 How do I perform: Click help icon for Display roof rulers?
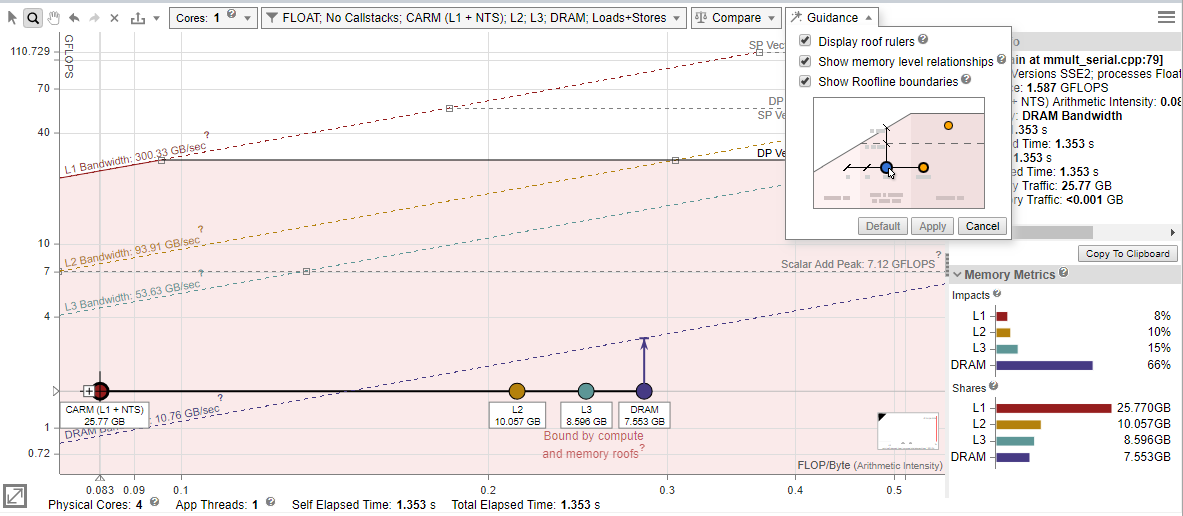pos(923,39)
